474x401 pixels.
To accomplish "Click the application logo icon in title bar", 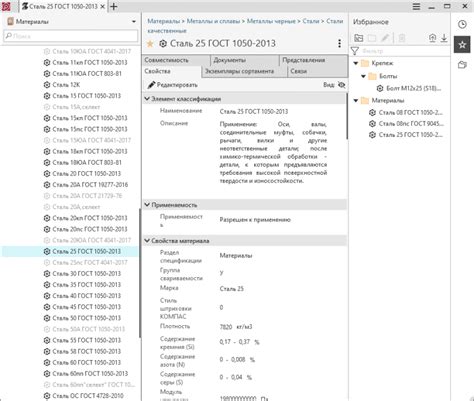I will point(6,6).
